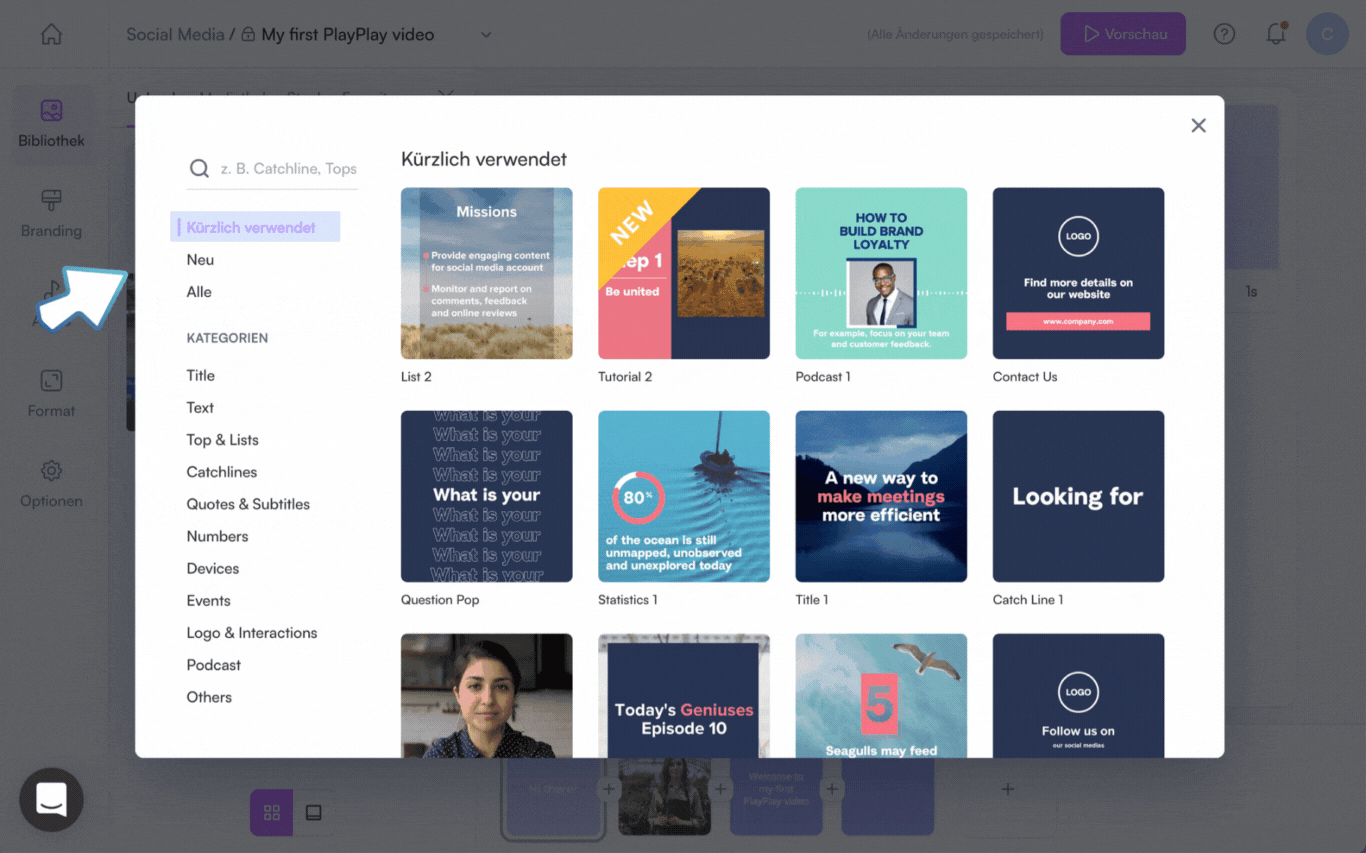This screenshot has height=853, width=1366.
Task: Open the Format sidebar section
Action: (x=51, y=394)
